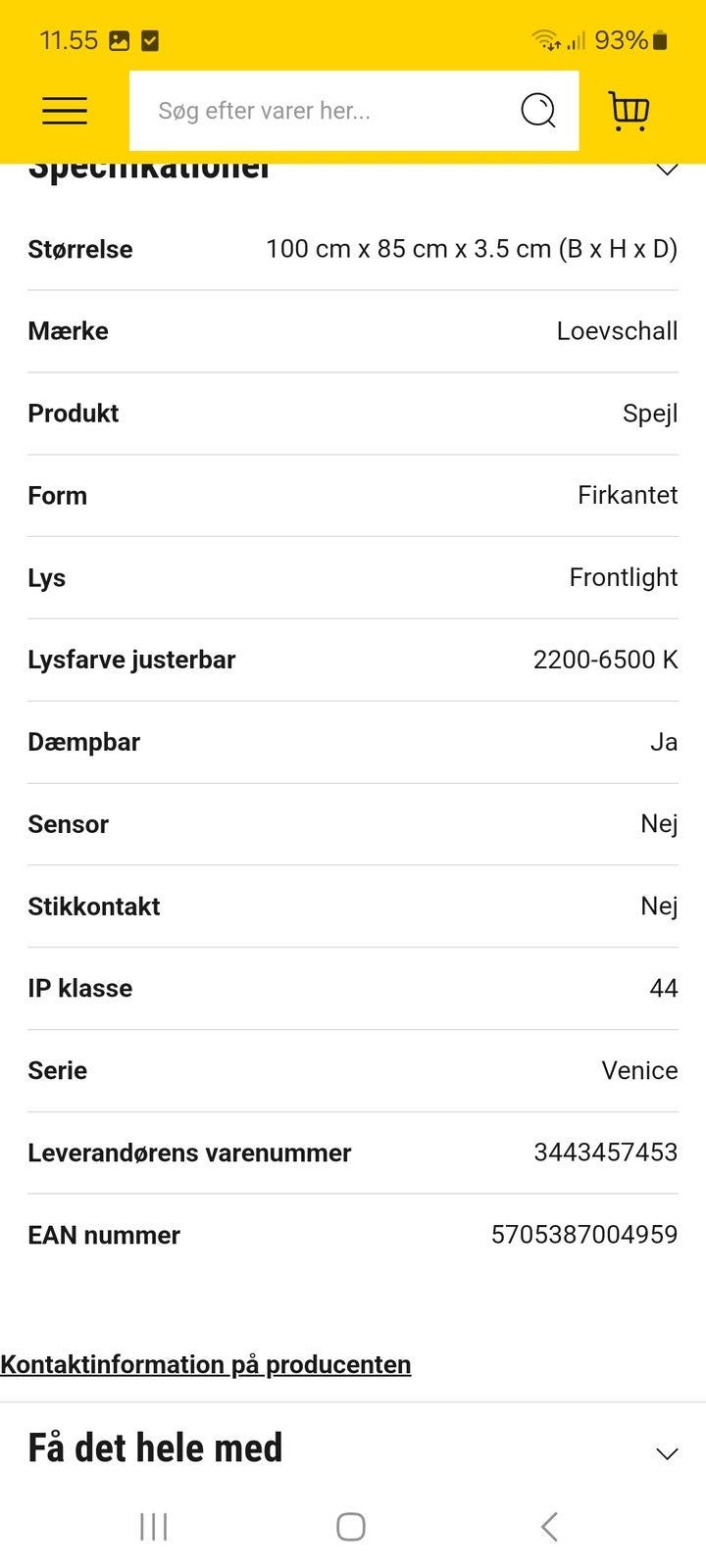Tap the battery icon in status bar
The height and width of the screenshot is (1568, 706).
[x=661, y=40]
